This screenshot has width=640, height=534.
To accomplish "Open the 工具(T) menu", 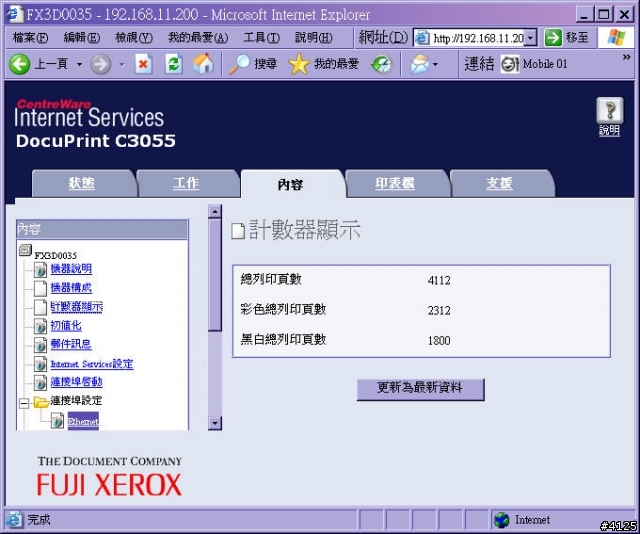I will pyautogui.click(x=262, y=38).
